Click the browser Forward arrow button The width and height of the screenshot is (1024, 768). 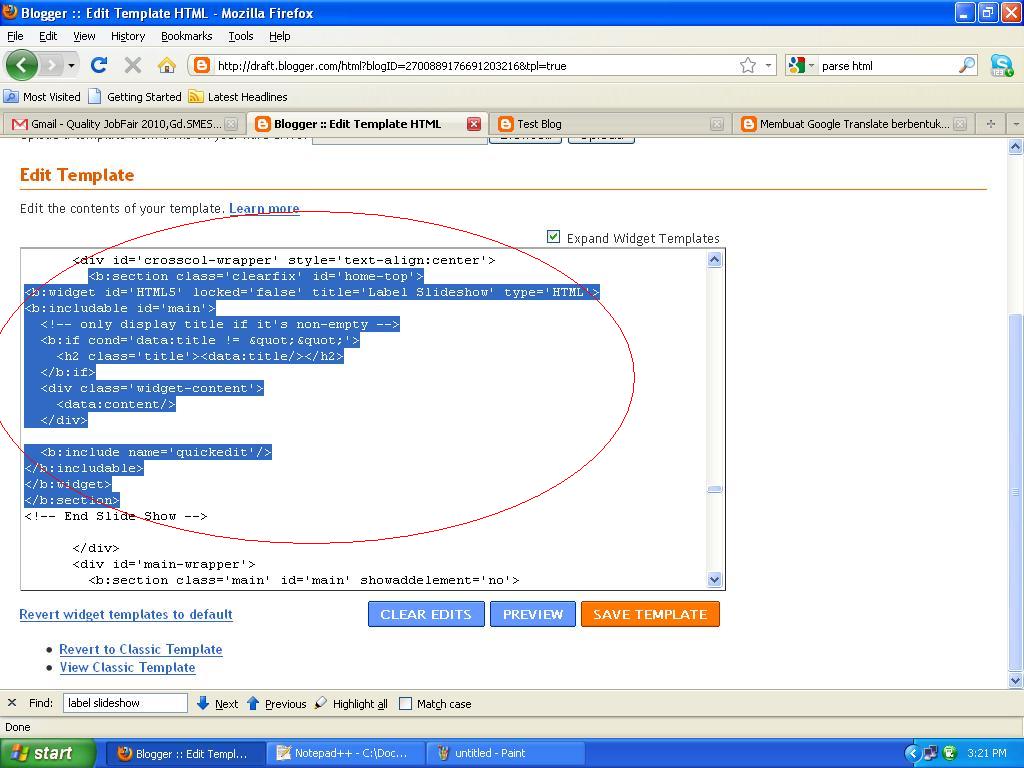(50, 65)
